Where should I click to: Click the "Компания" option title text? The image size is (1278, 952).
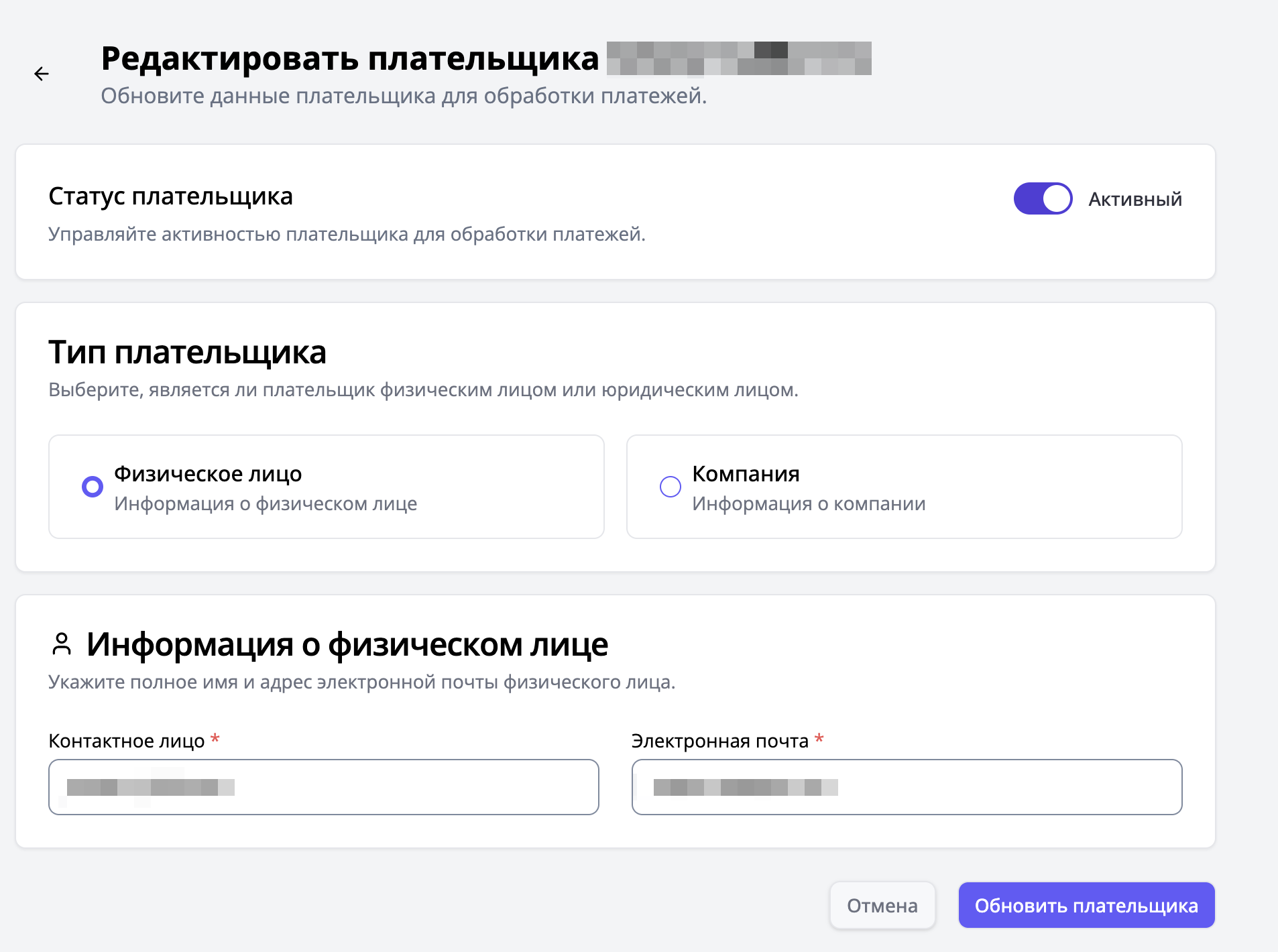pyautogui.click(x=746, y=474)
